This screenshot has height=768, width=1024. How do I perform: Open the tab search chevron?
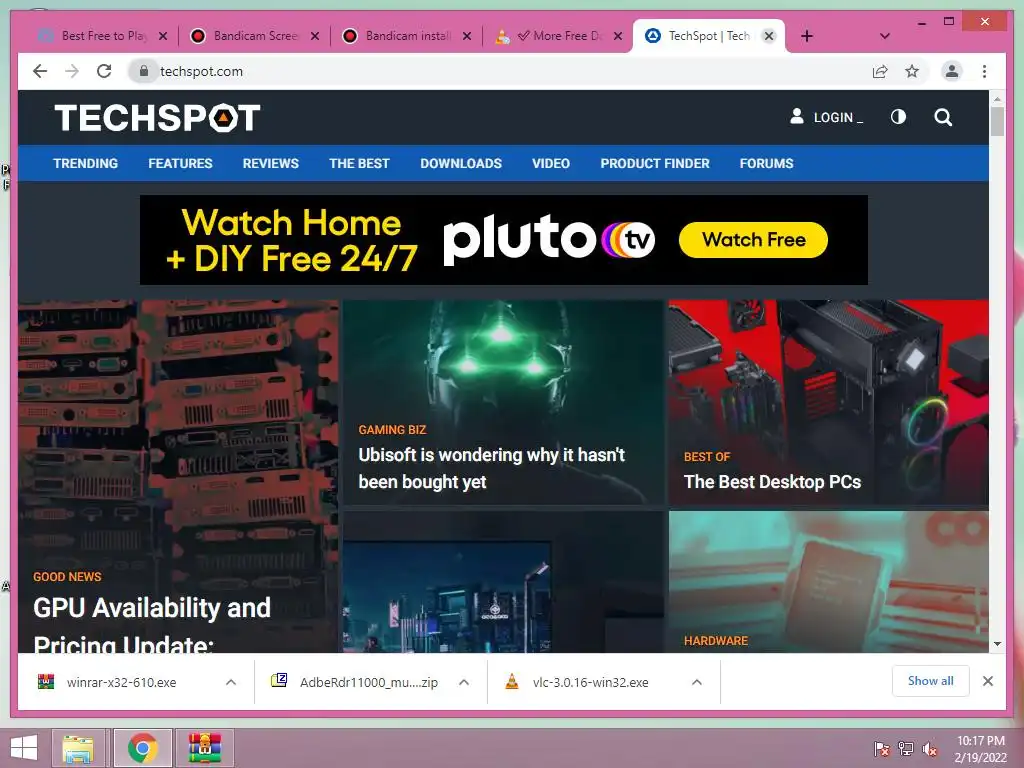click(x=885, y=36)
